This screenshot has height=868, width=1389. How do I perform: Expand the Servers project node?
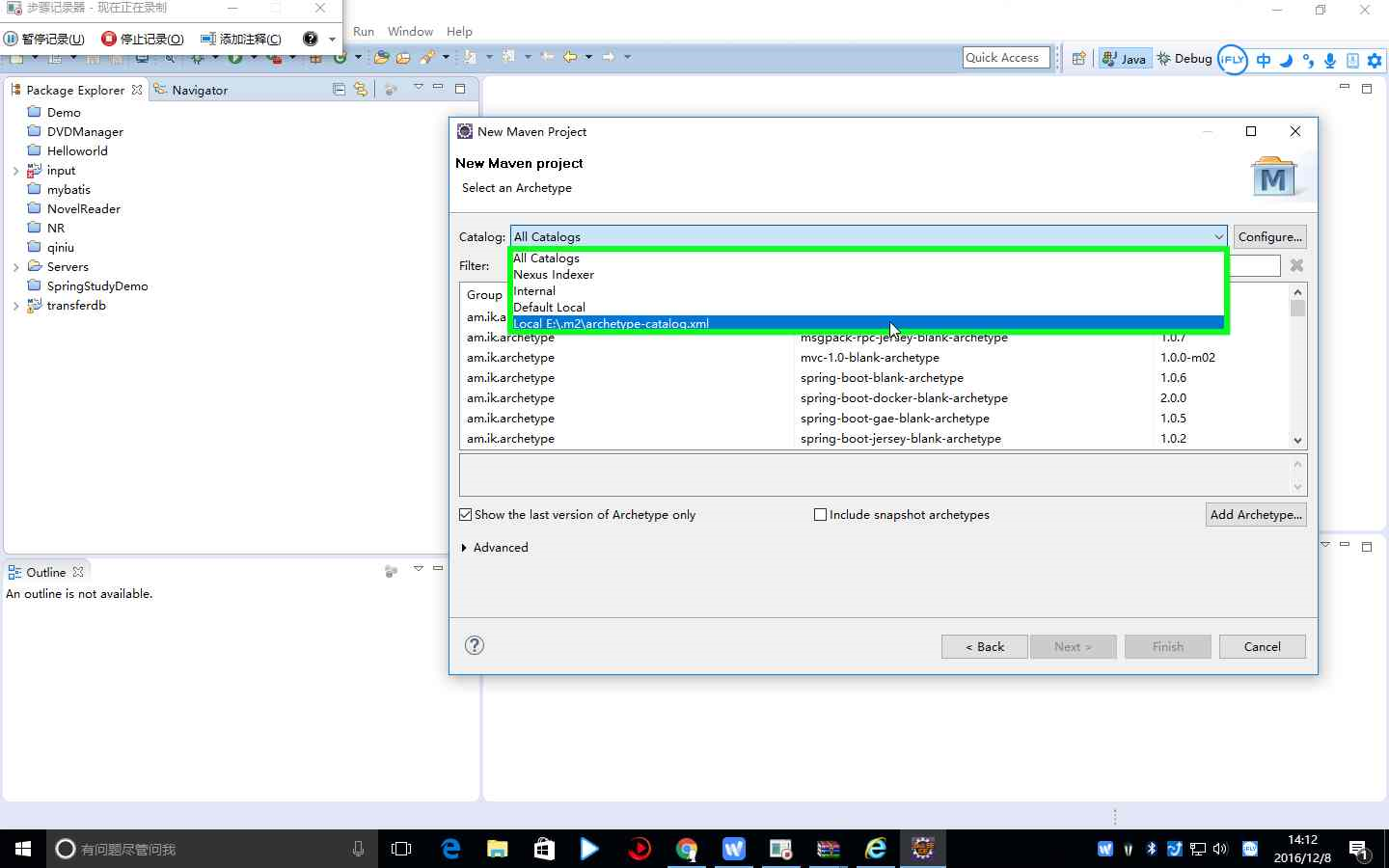(15, 267)
